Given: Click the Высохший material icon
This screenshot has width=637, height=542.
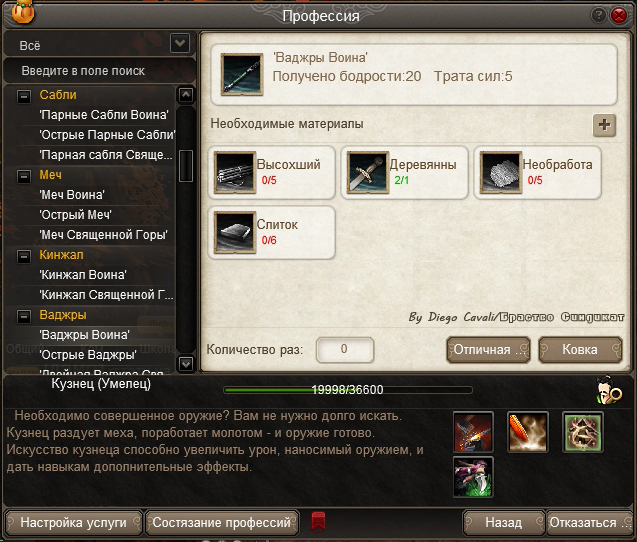Looking at the screenshot, I should tap(234, 172).
